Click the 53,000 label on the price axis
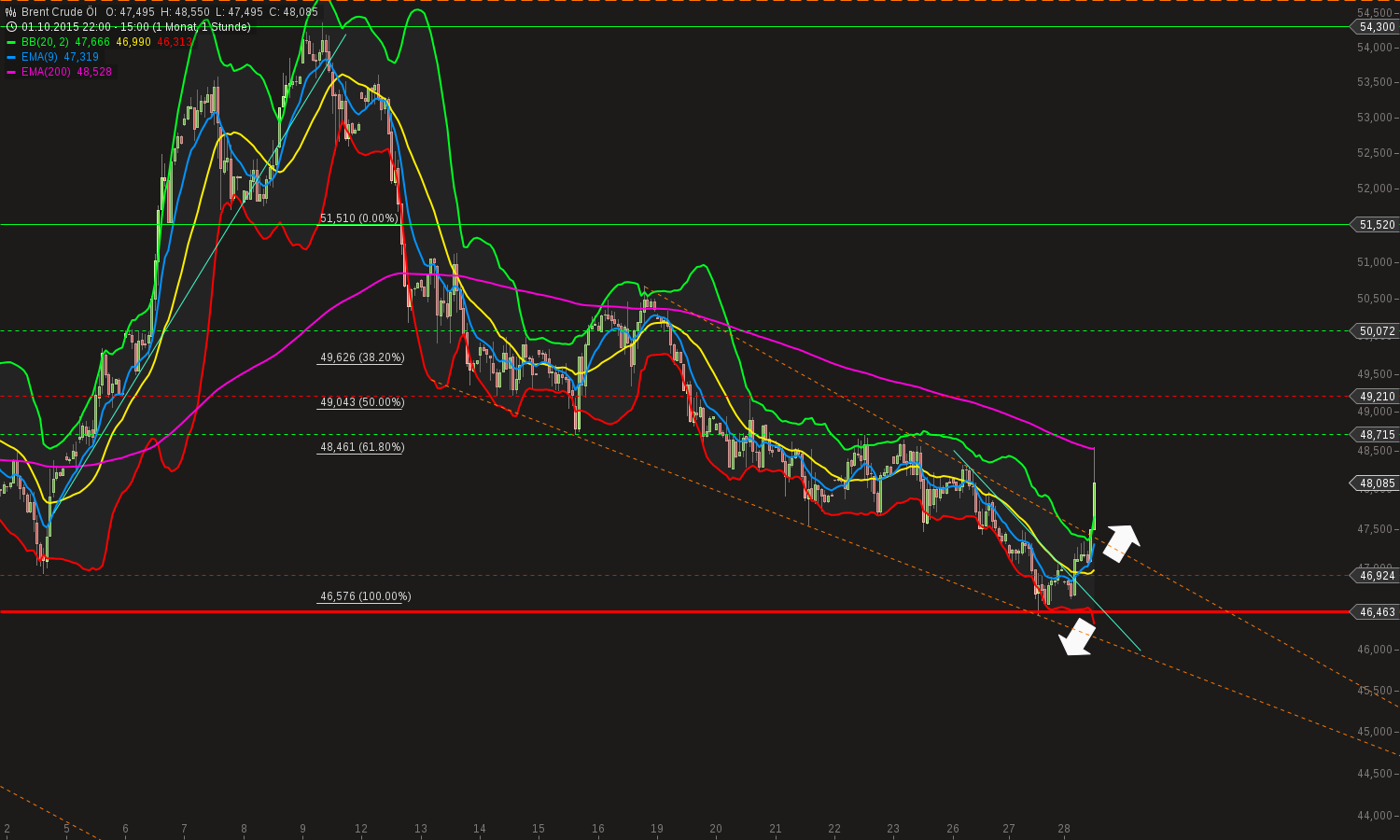Viewport: 1400px width, 840px height. pos(1375,118)
